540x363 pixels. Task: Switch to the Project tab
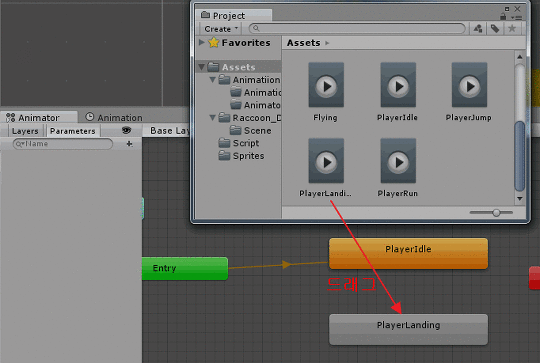coord(234,15)
